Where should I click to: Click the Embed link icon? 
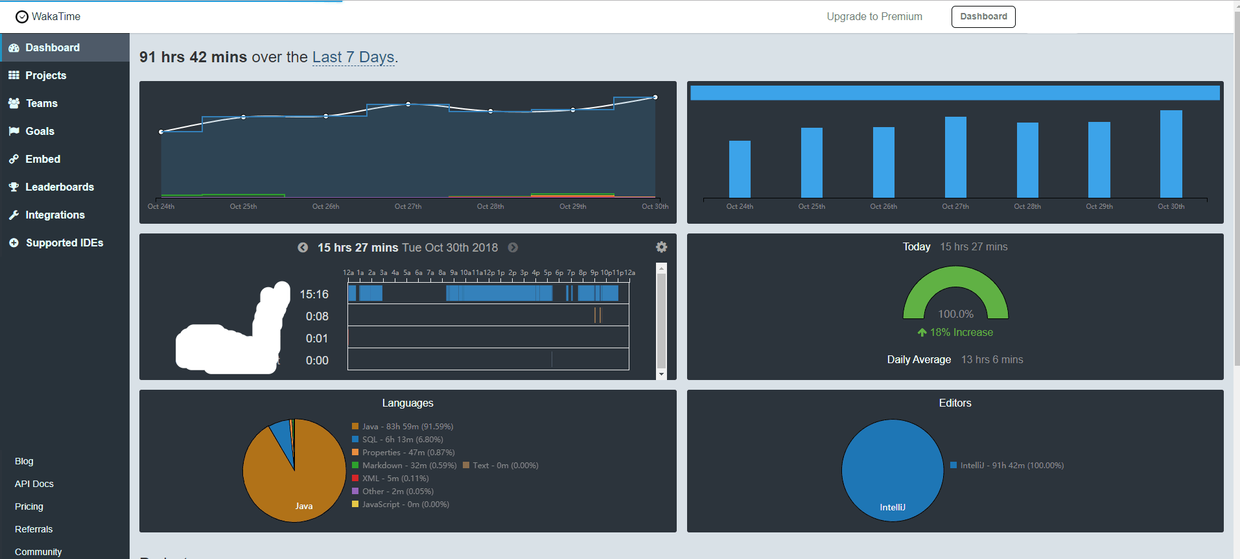14,159
